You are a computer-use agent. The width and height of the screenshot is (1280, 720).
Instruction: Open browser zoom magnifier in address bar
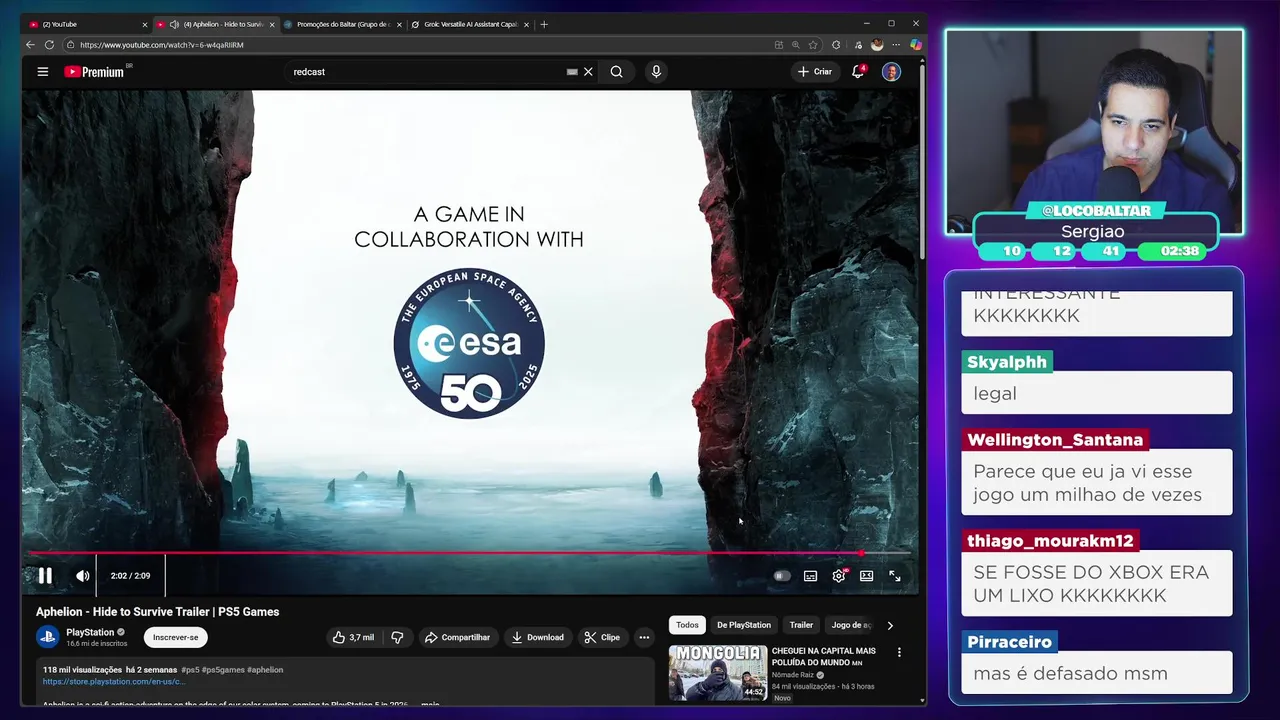click(796, 44)
